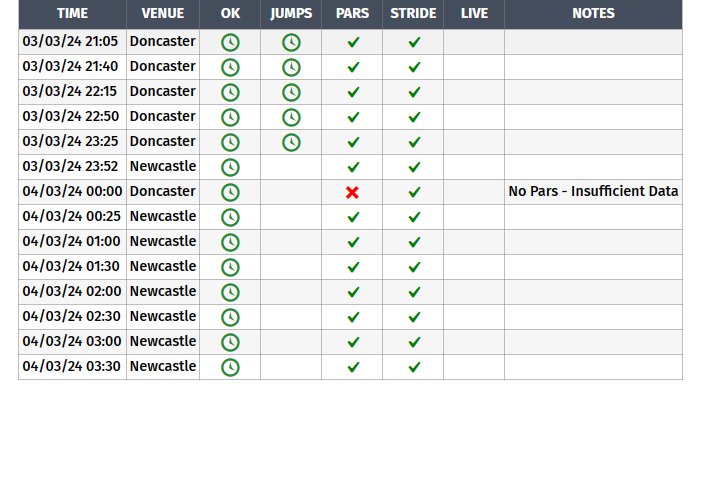The height and width of the screenshot is (483, 723).
Task: Click the STRIDE checkmark for Newcastle 02:00
Action: [414, 292]
